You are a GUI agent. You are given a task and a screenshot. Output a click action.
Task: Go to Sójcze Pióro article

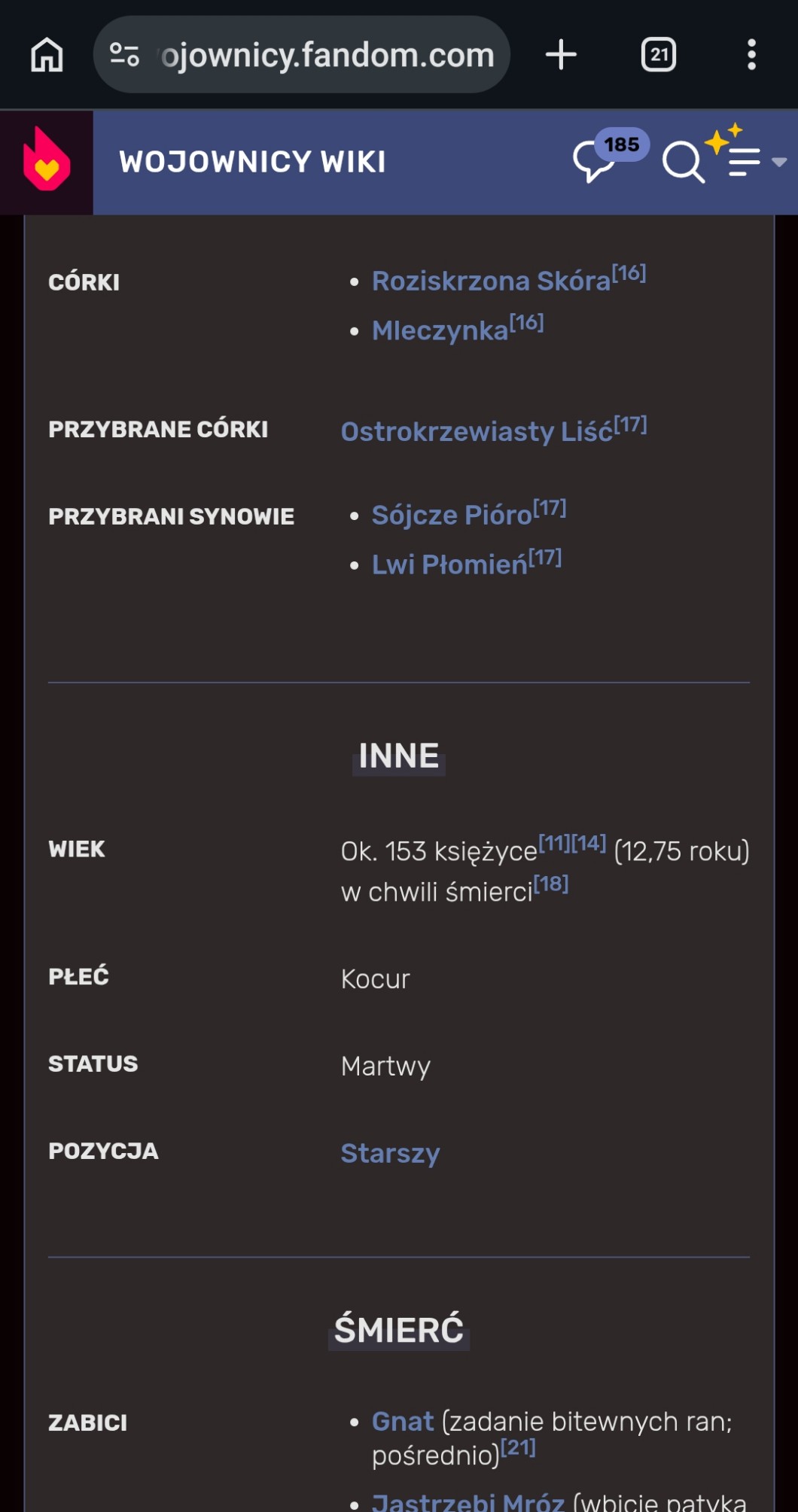[452, 516]
